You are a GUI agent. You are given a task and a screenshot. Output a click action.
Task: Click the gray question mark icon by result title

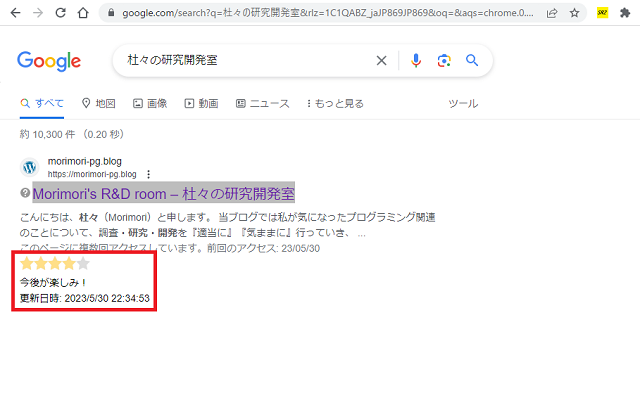(25, 193)
